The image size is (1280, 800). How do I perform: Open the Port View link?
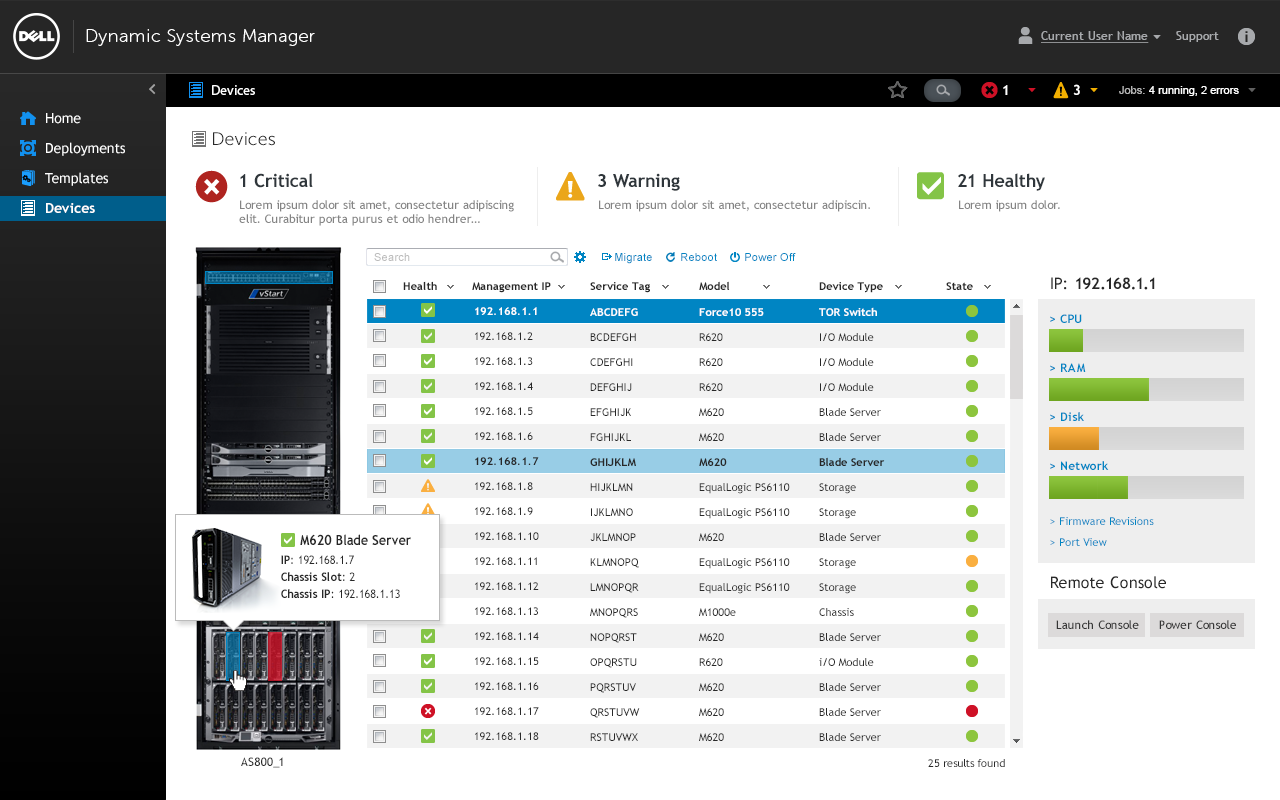tap(1078, 542)
